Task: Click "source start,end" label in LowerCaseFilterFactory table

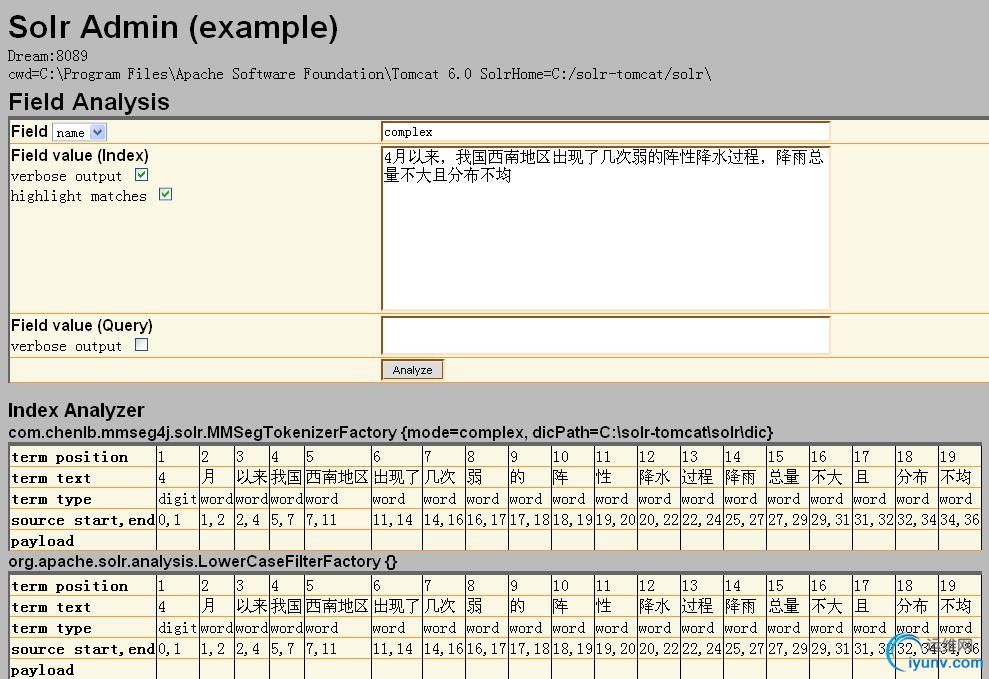Action: point(83,649)
